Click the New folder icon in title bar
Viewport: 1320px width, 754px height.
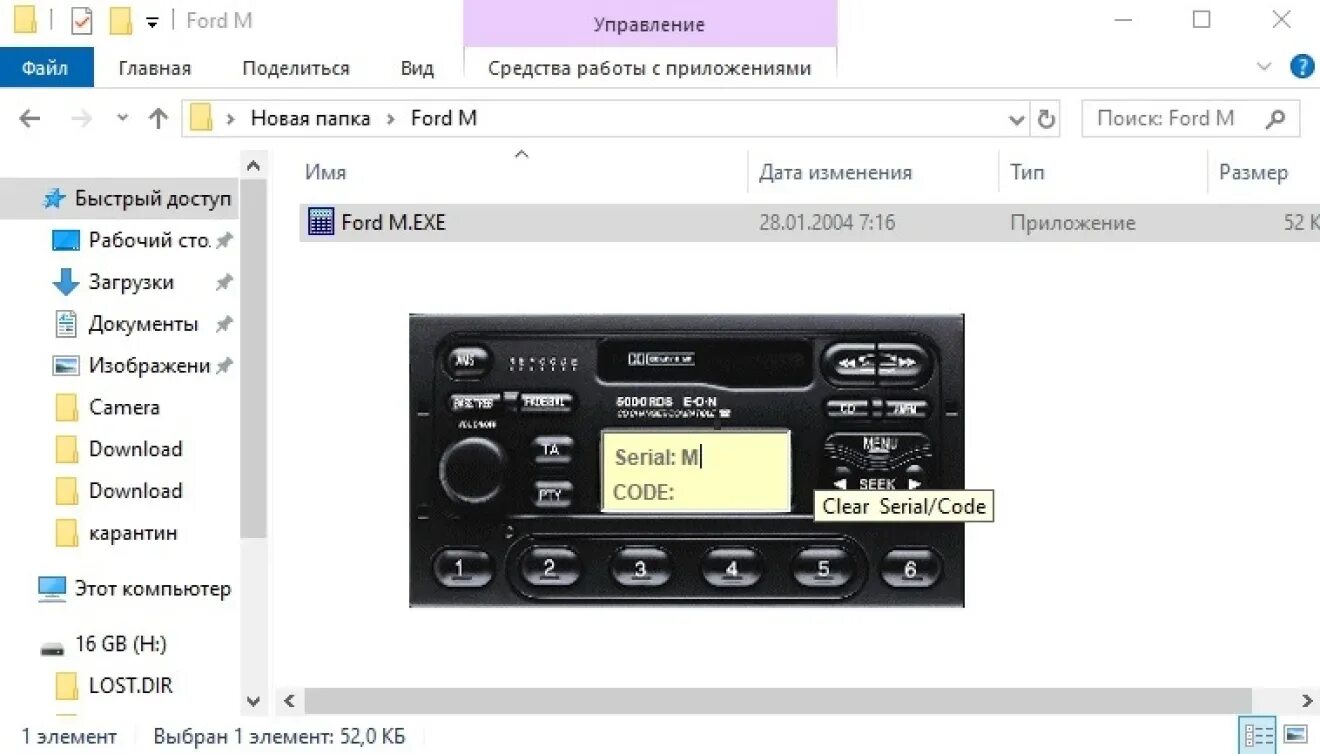coord(121,20)
